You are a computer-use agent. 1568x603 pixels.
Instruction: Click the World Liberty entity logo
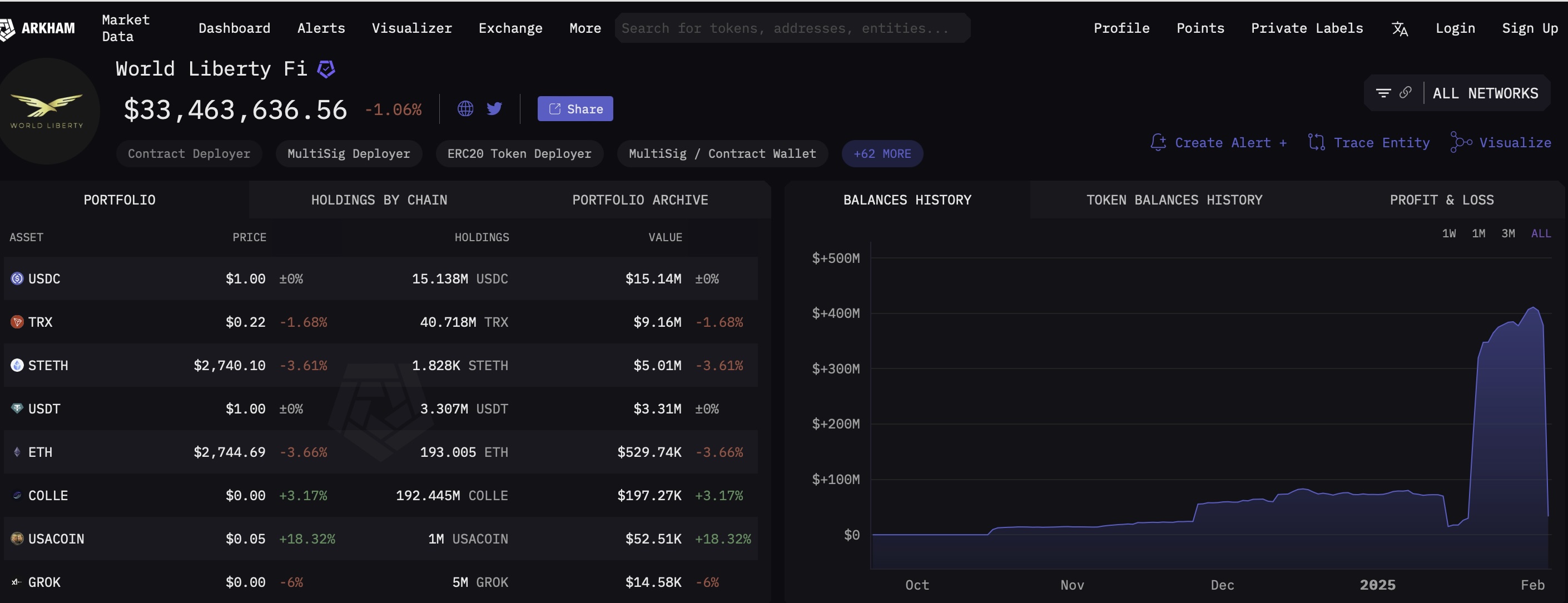(47, 111)
